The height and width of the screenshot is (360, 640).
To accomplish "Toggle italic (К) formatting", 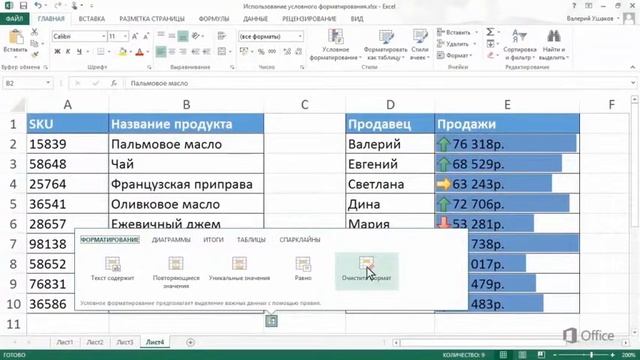I will [x=68, y=51].
